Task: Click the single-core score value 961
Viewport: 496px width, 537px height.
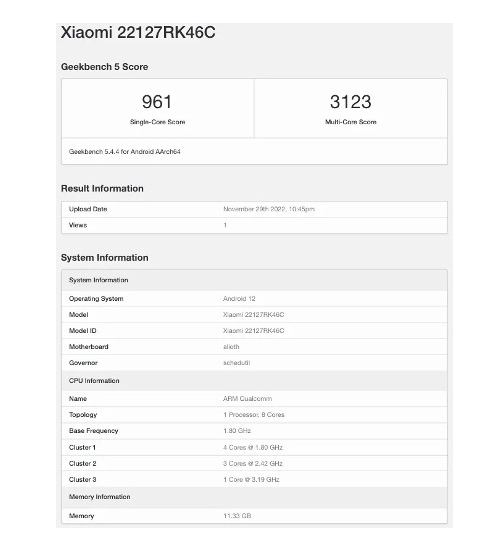Action: 157,102
